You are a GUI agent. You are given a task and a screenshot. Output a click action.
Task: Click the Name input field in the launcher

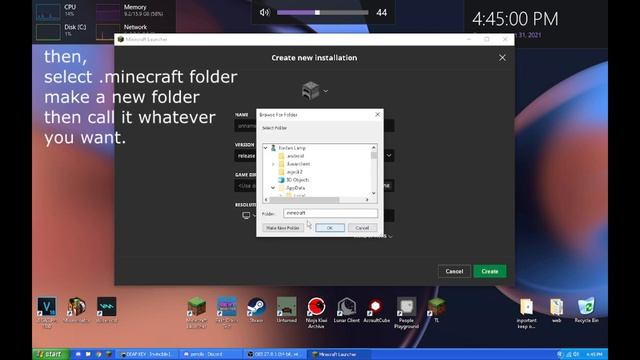[314, 126]
